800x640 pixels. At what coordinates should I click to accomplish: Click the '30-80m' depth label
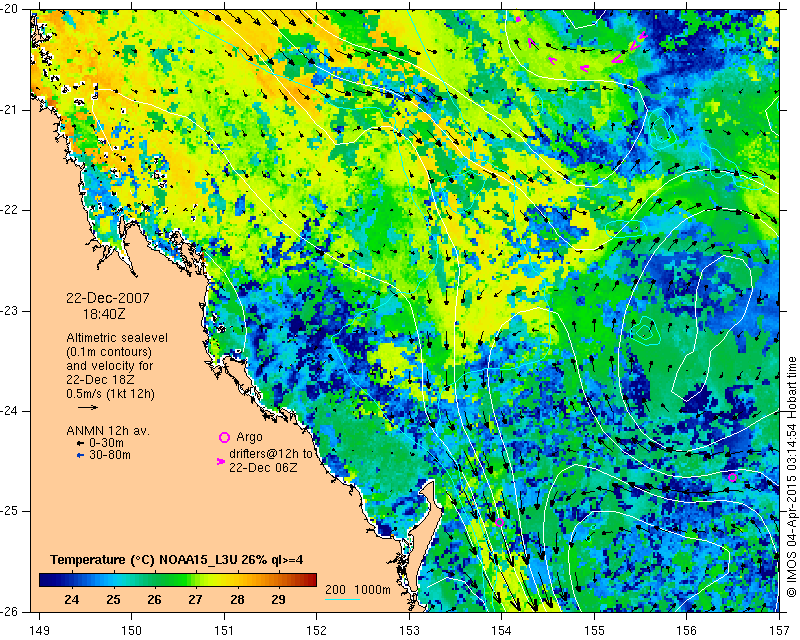(110, 455)
